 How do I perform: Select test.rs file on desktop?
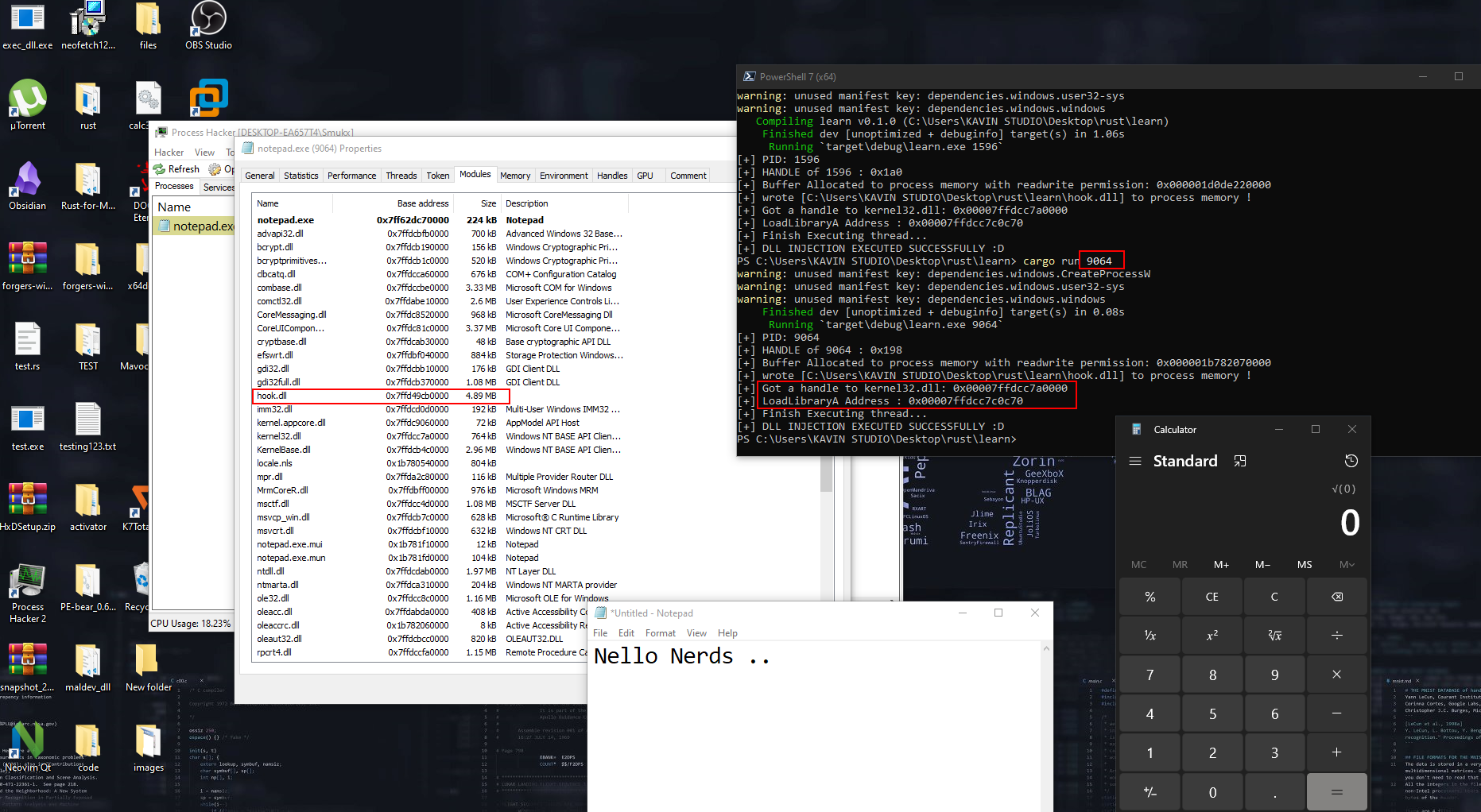[28, 346]
